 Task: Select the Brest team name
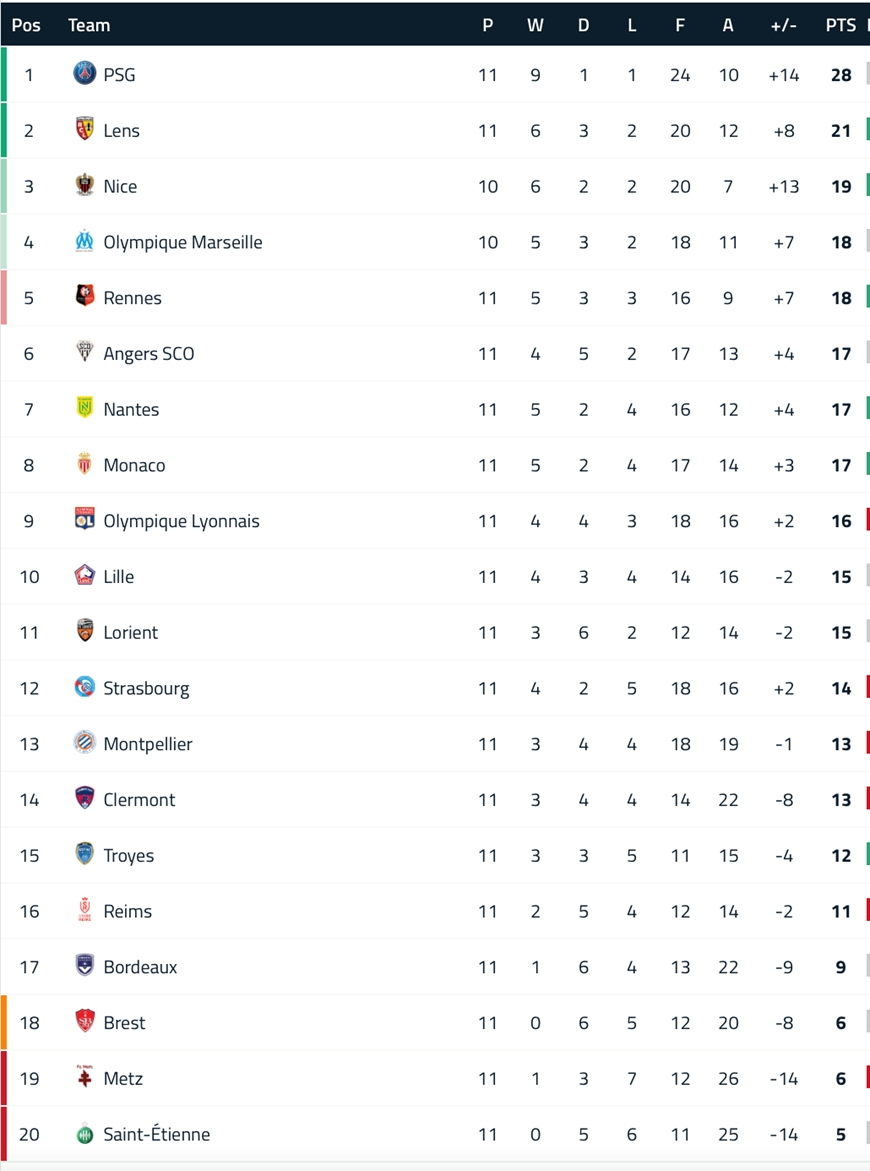click(124, 1023)
